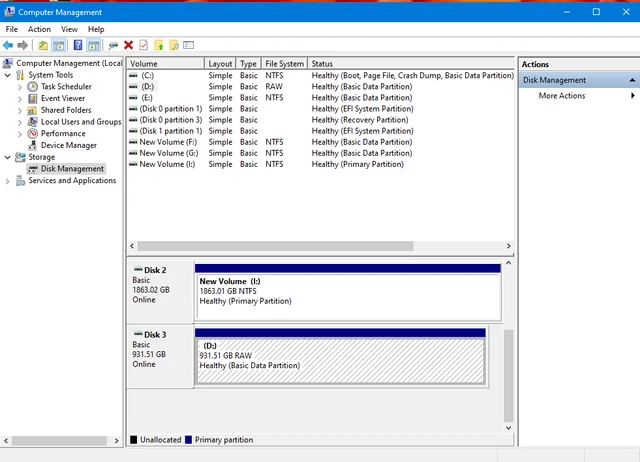Open Device Manager from the tree
640x462 pixels.
click(68, 145)
